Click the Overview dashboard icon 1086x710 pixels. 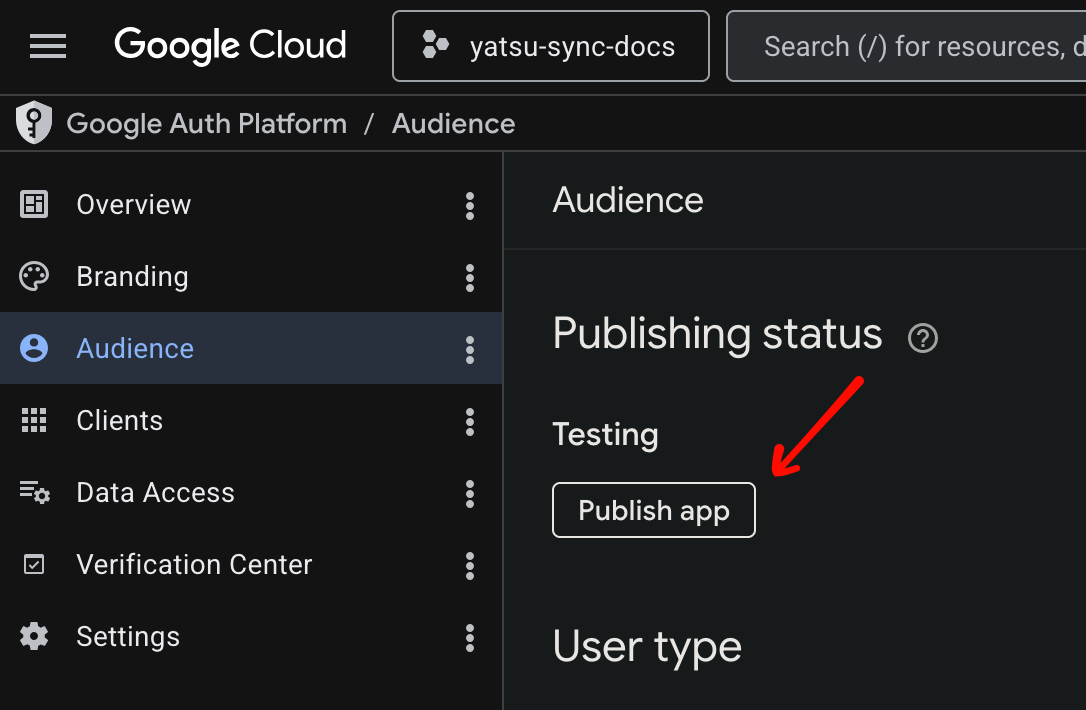coord(34,204)
